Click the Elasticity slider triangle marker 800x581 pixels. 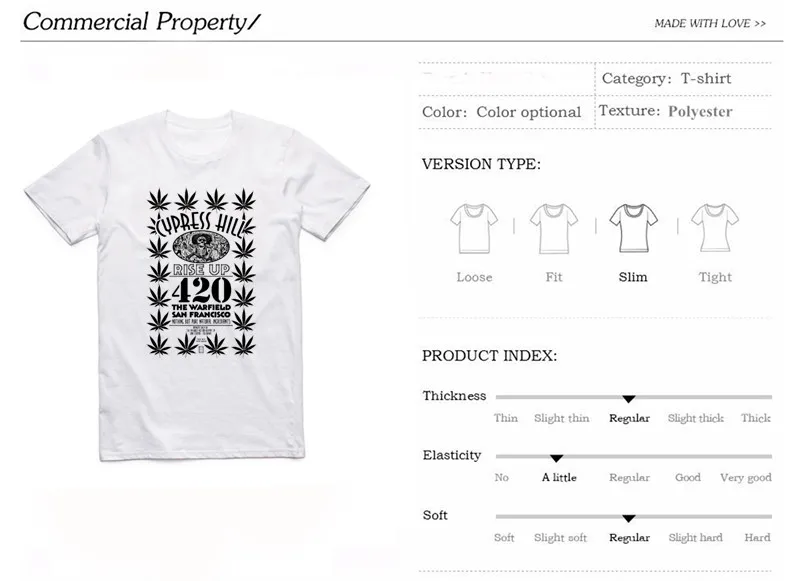557,459
